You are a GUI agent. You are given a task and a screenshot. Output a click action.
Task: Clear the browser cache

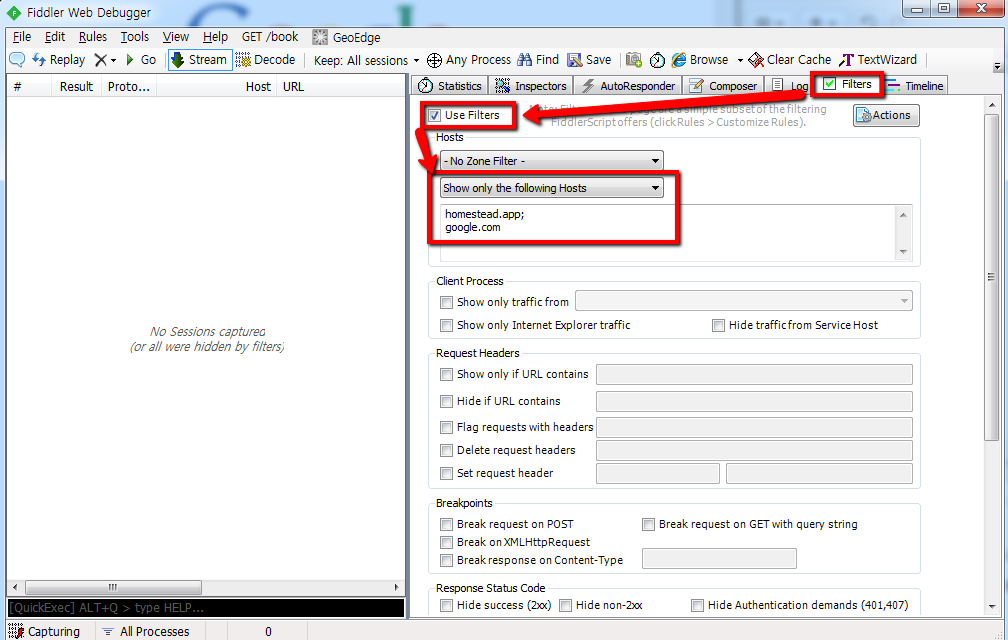(789, 60)
